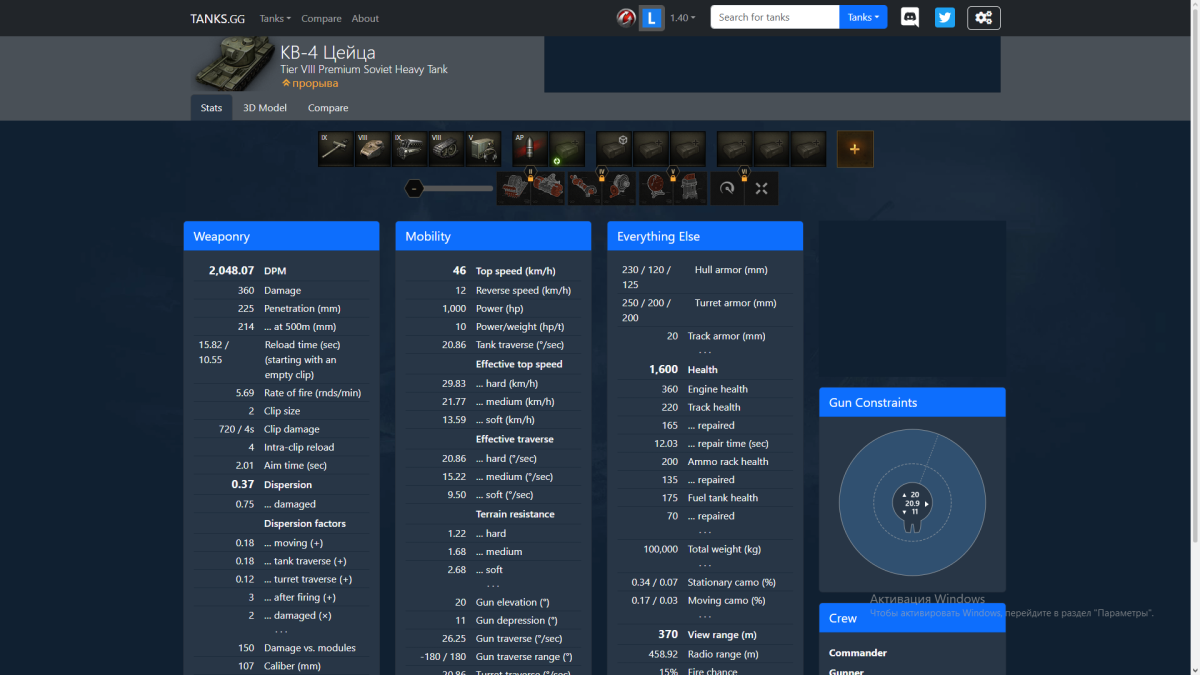Pick the level VI rotation arrow modification
This screenshot has height=675, width=1200.
click(727, 188)
